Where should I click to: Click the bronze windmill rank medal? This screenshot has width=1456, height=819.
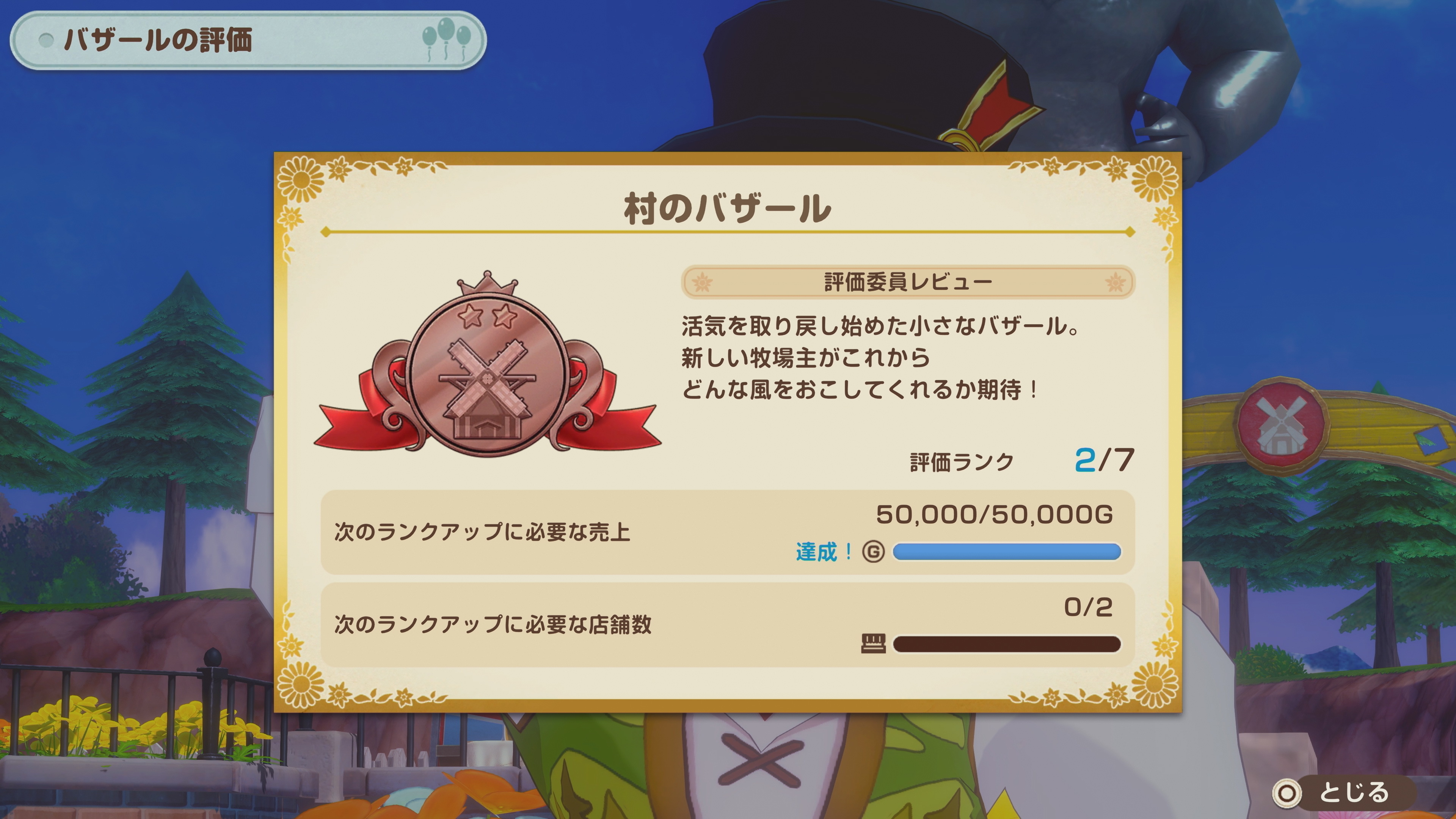487,364
